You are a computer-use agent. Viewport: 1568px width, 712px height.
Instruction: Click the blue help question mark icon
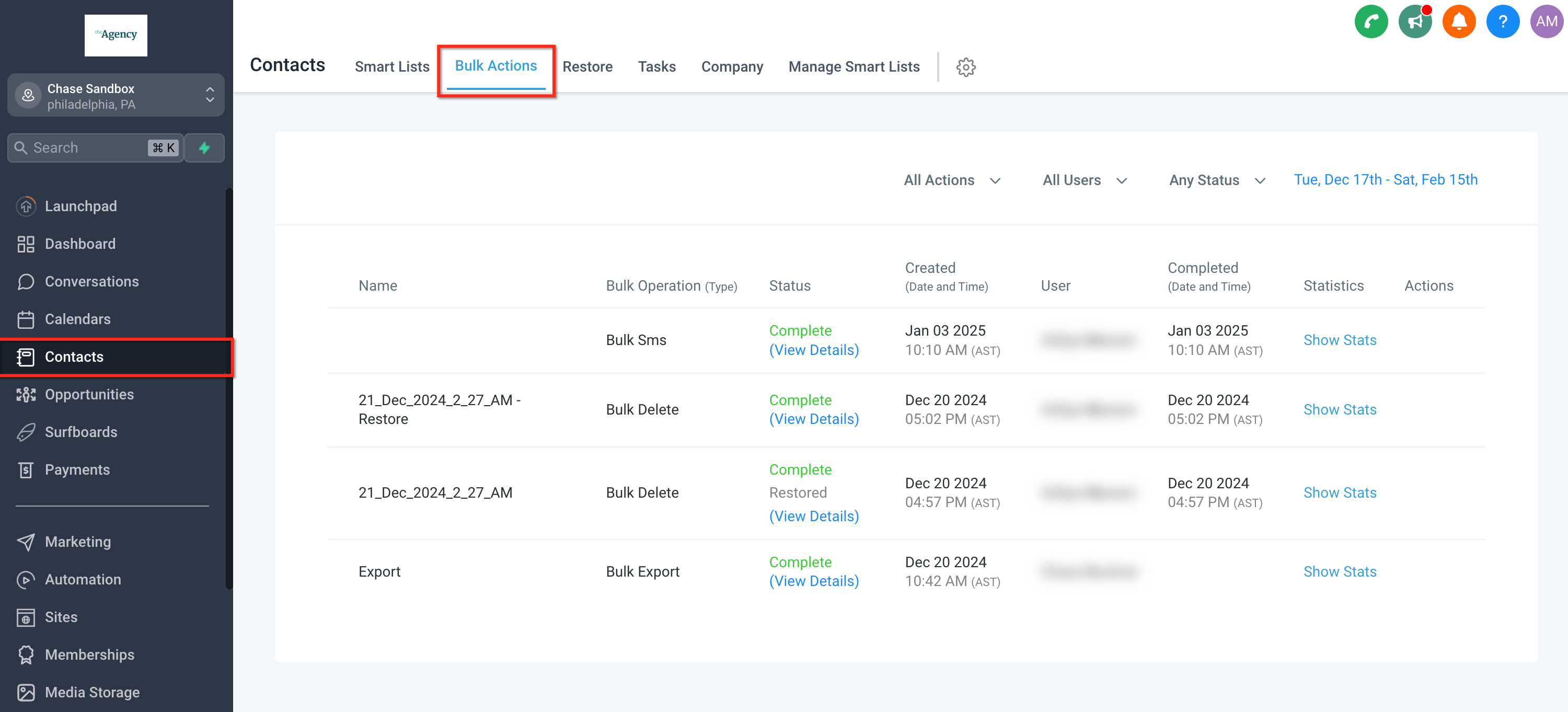[1502, 22]
